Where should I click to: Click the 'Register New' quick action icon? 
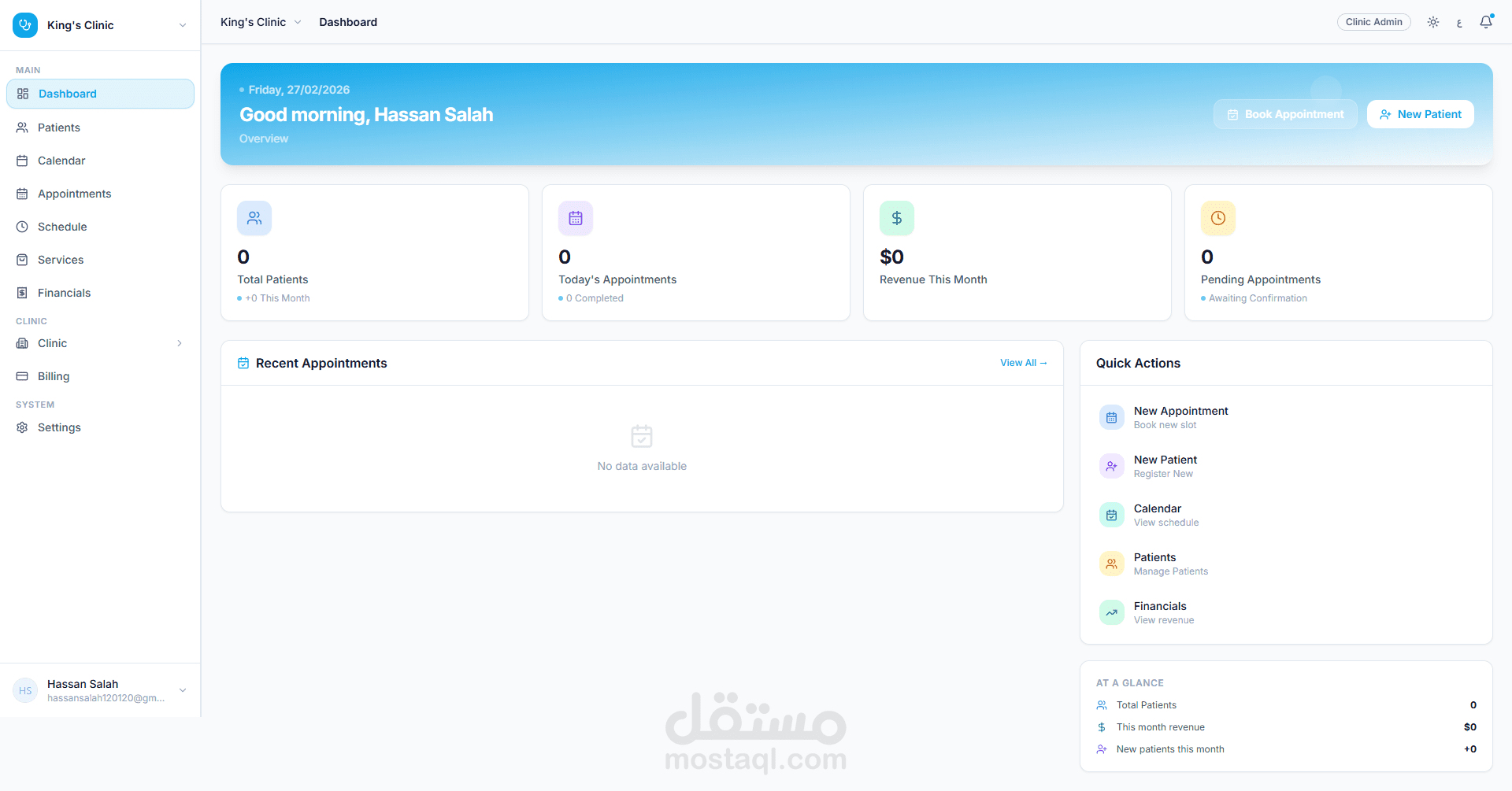pyautogui.click(x=1112, y=466)
